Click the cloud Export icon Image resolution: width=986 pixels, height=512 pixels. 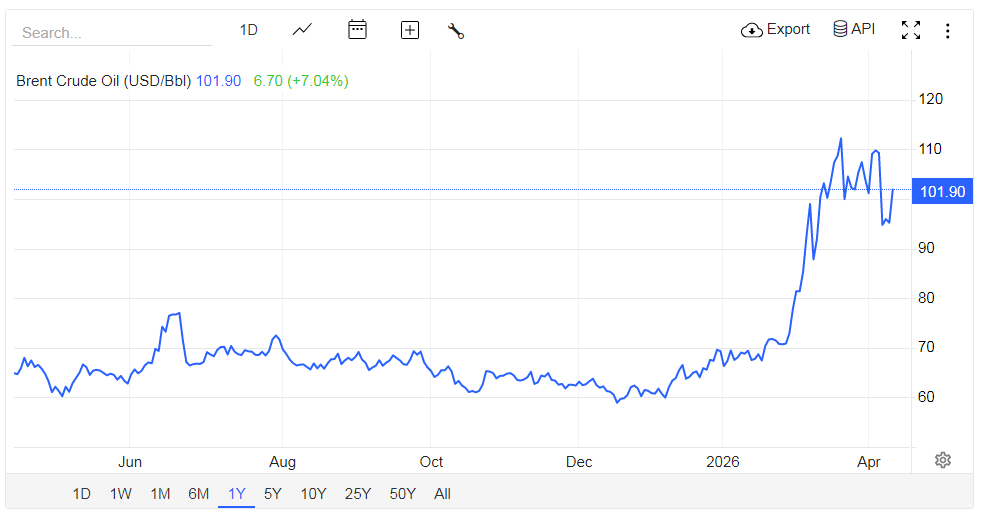click(x=752, y=30)
